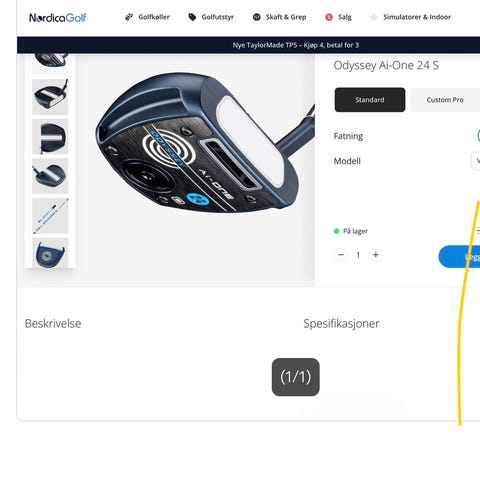Viewport: 480px width, 480px height.
Task: Select the Standard option
Action: tap(370, 100)
